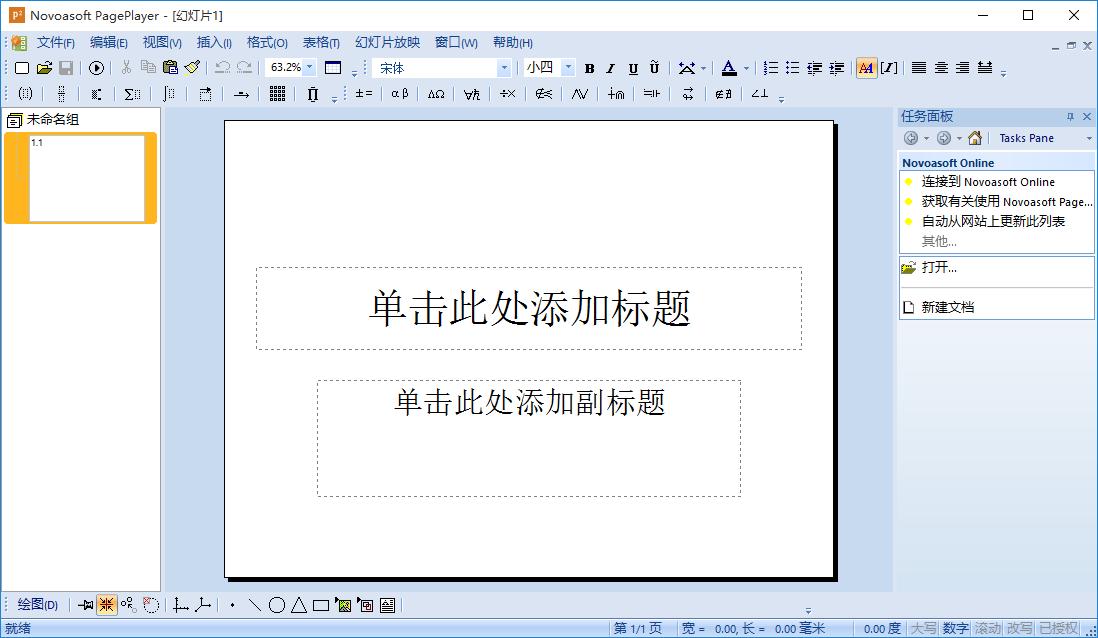
Task: Click the table layout icon next to zoom
Action: 333,68
